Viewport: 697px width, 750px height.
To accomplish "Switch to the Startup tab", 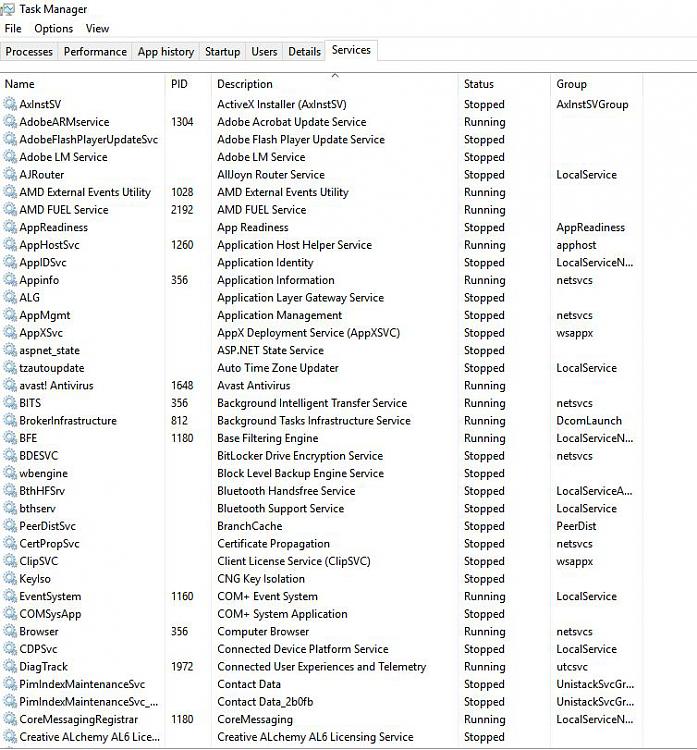I will [222, 51].
